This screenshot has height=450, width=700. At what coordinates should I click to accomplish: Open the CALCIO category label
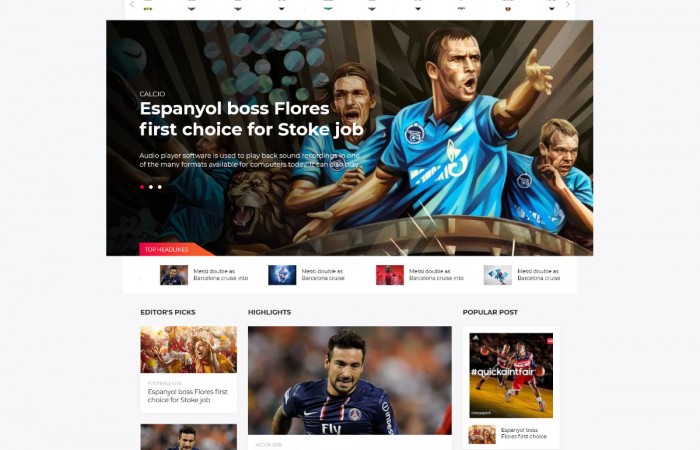(x=152, y=94)
